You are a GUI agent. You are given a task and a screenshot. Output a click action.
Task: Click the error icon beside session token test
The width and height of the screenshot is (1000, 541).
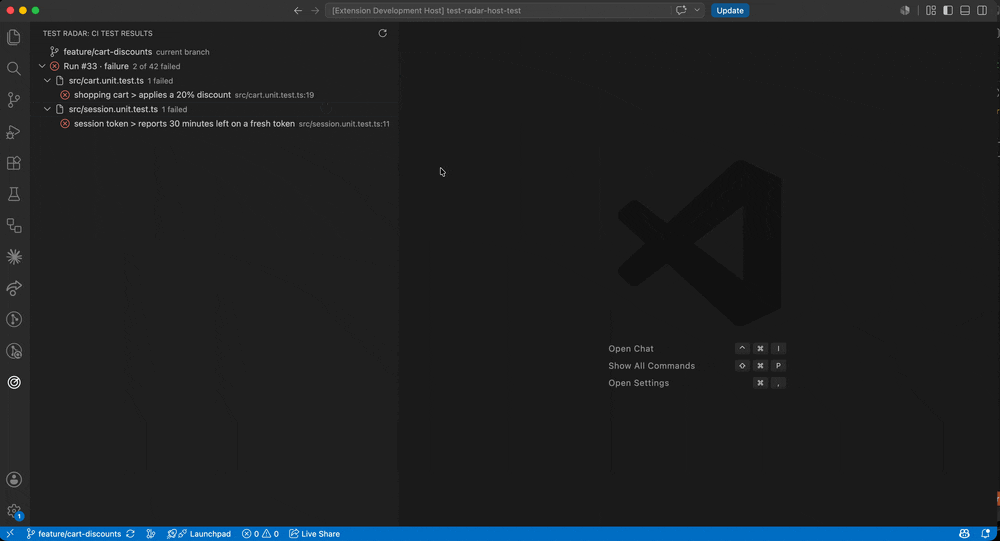65,124
